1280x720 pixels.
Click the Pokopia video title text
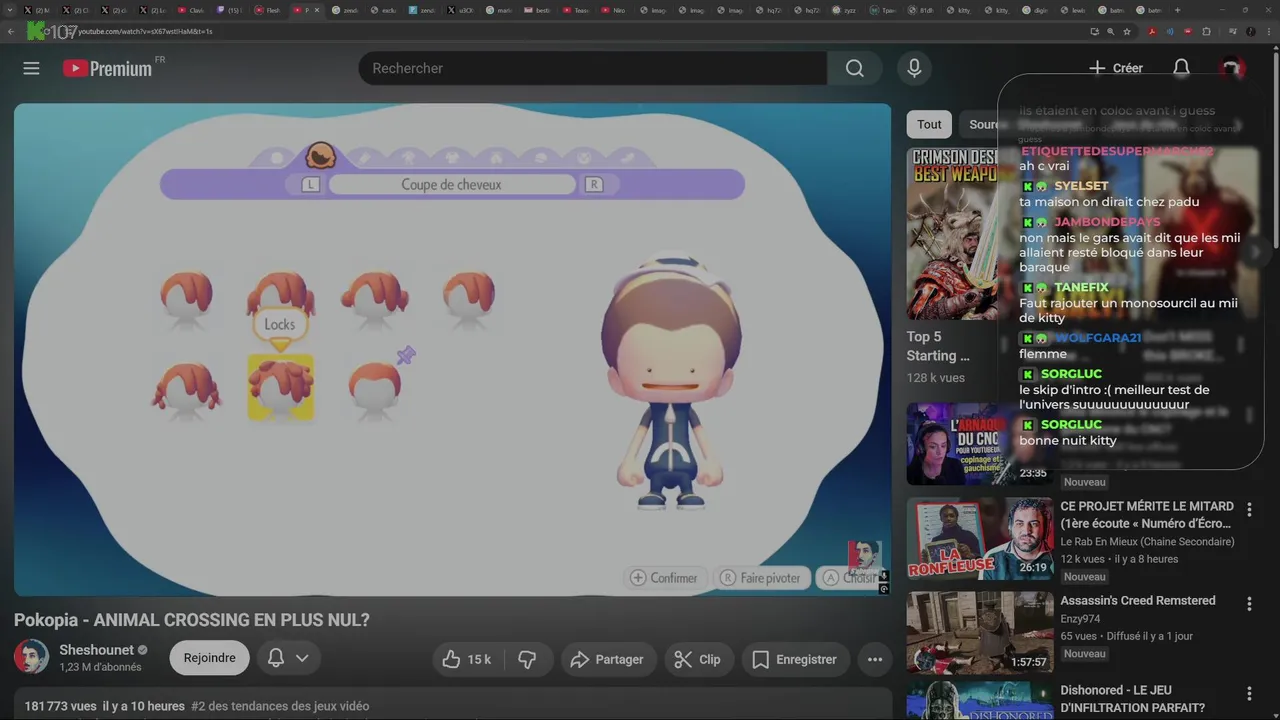192,620
